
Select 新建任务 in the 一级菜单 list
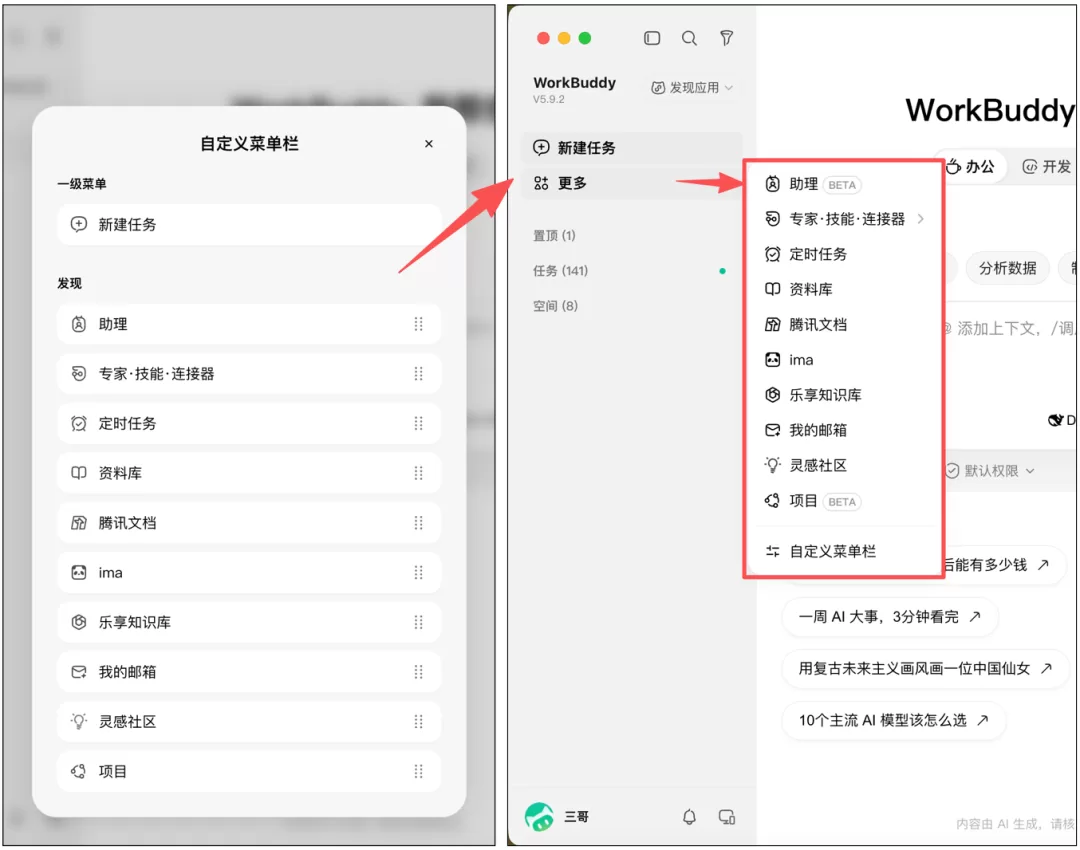coord(249,224)
